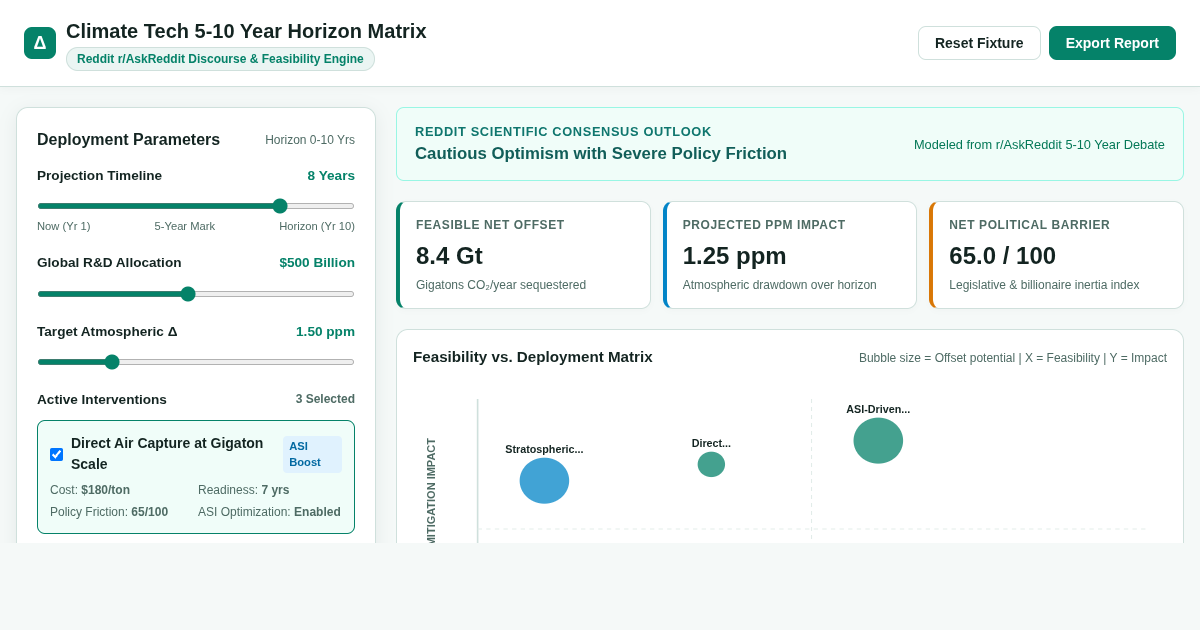Click the '1.50 ppm' target value

[325, 332]
